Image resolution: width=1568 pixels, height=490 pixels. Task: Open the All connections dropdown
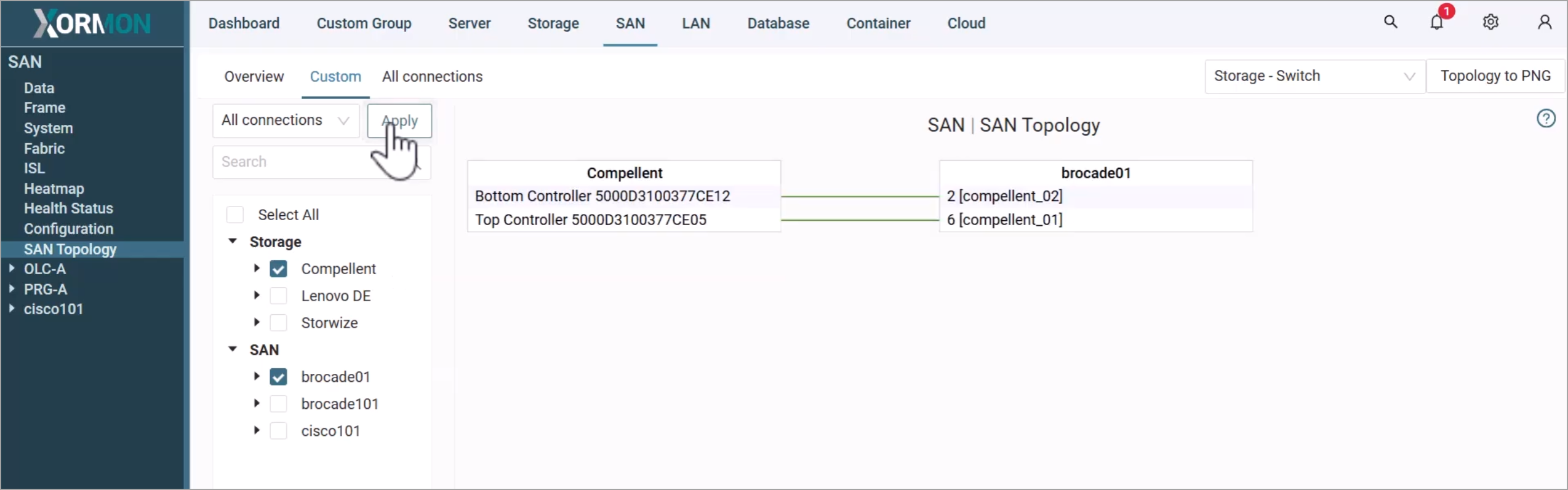286,121
